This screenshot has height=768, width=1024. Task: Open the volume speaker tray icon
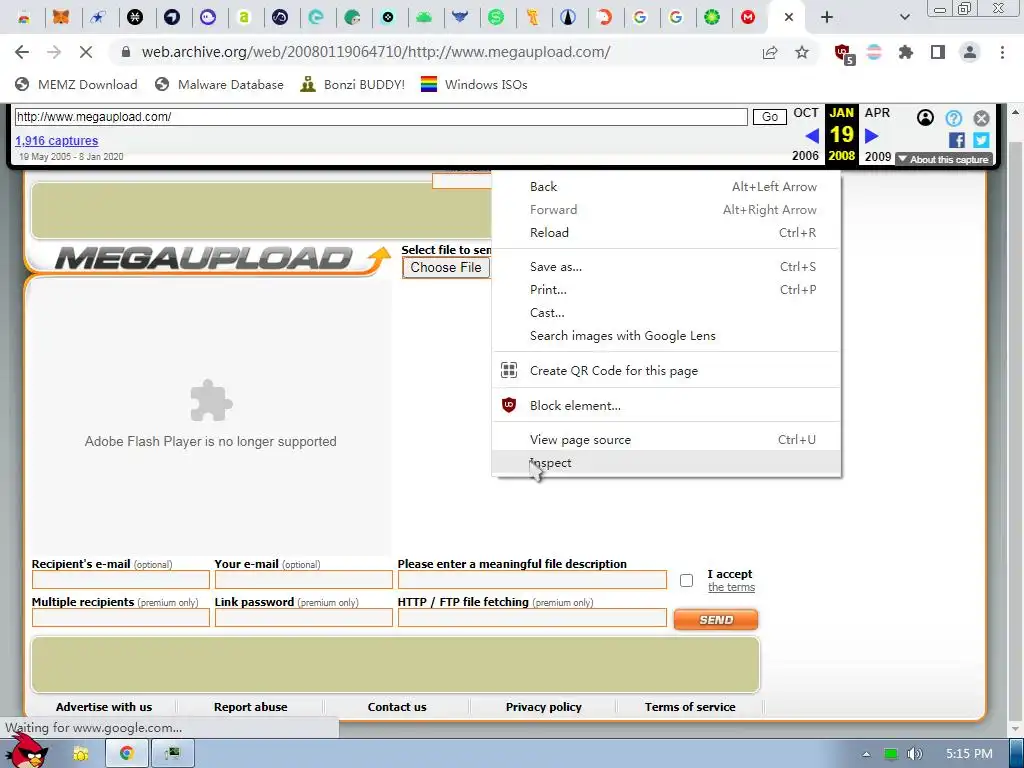(915, 754)
